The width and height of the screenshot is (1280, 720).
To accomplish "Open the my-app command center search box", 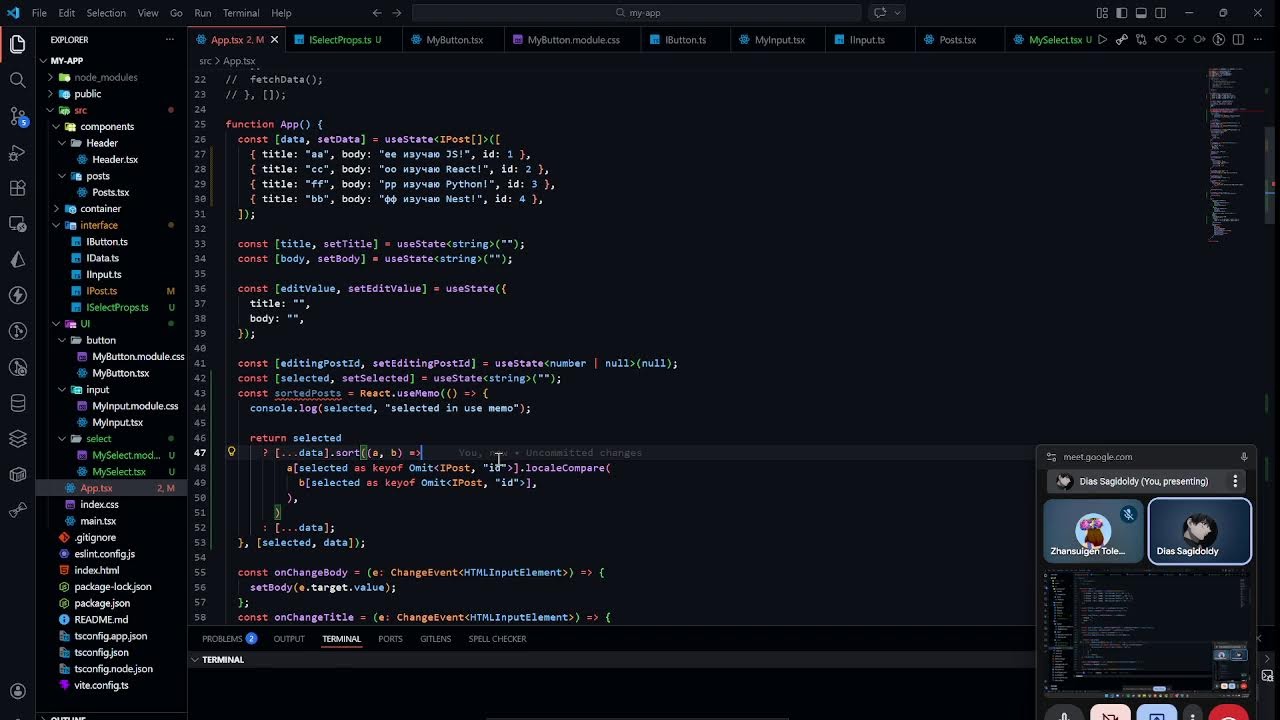I will pyautogui.click(x=636, y=13).
